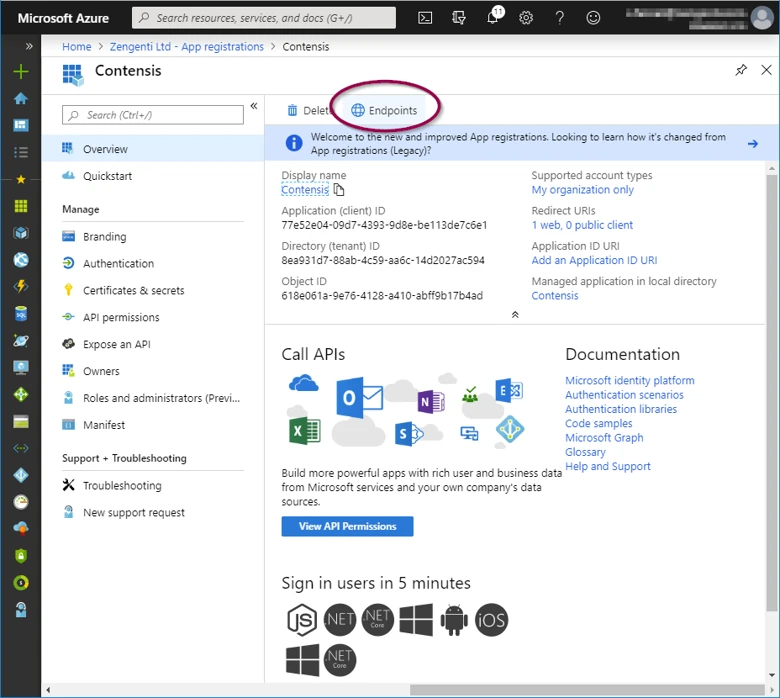The image size is (780, 698).
Task: Open Azure Cosmos DB icon in sidebar
Action: 21,341
